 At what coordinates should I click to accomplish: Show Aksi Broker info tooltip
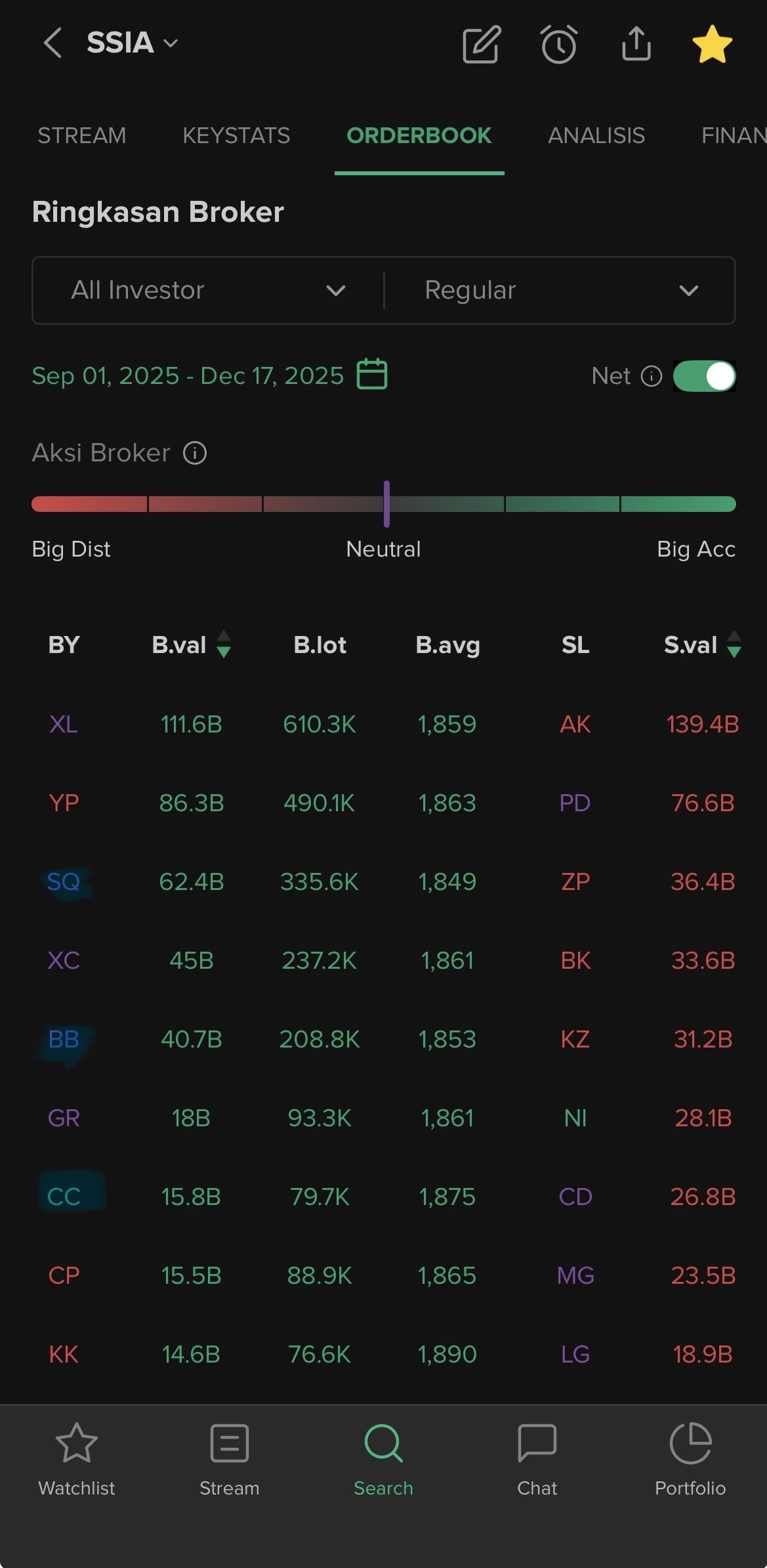pos(195,453)
